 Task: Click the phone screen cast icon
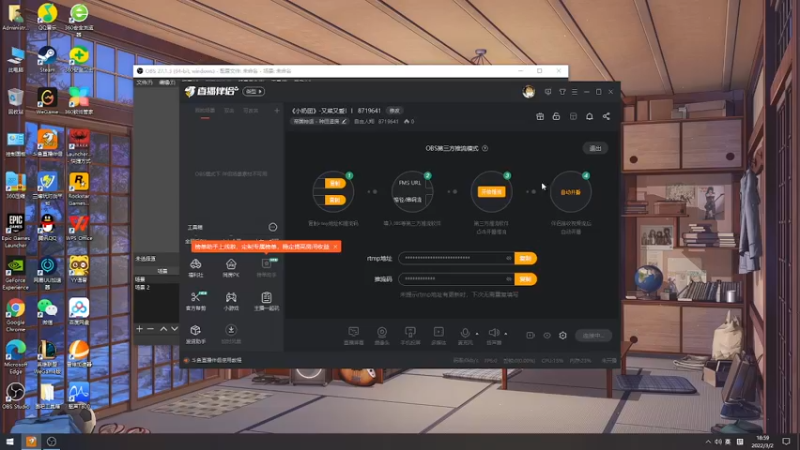(x=410, y=332)
